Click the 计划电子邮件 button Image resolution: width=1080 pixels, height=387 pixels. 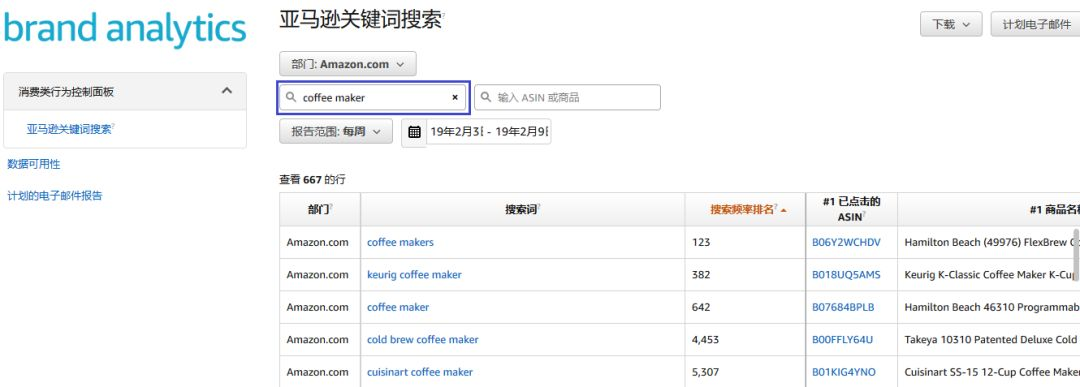tap(1035, 24)
